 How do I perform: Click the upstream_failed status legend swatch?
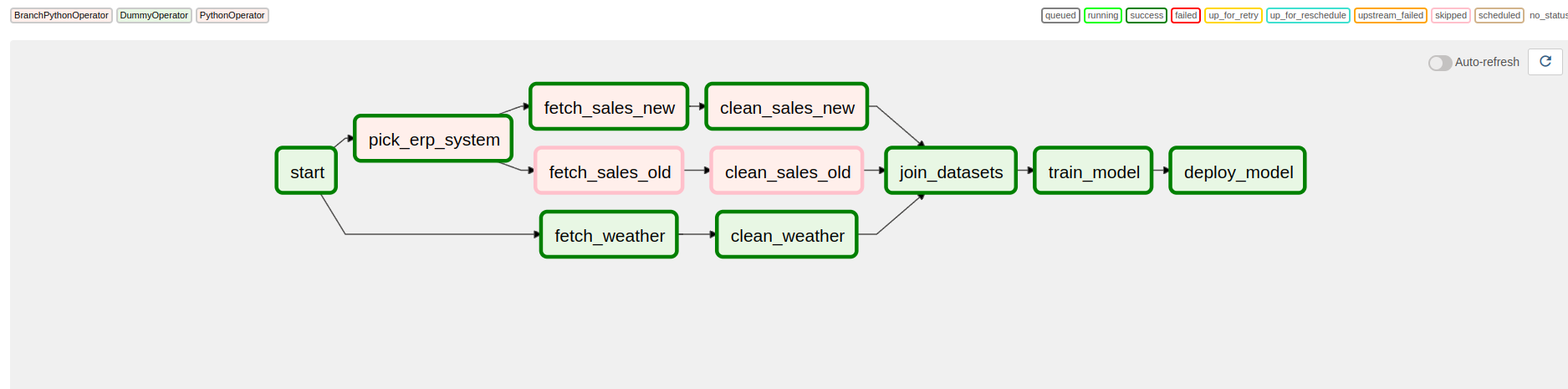click(1390, 15)
